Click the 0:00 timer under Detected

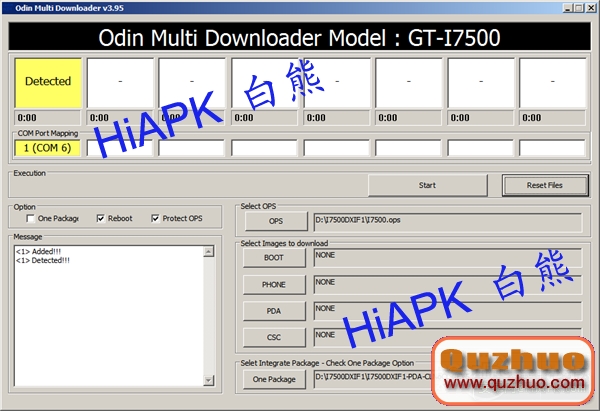[47, 118]
